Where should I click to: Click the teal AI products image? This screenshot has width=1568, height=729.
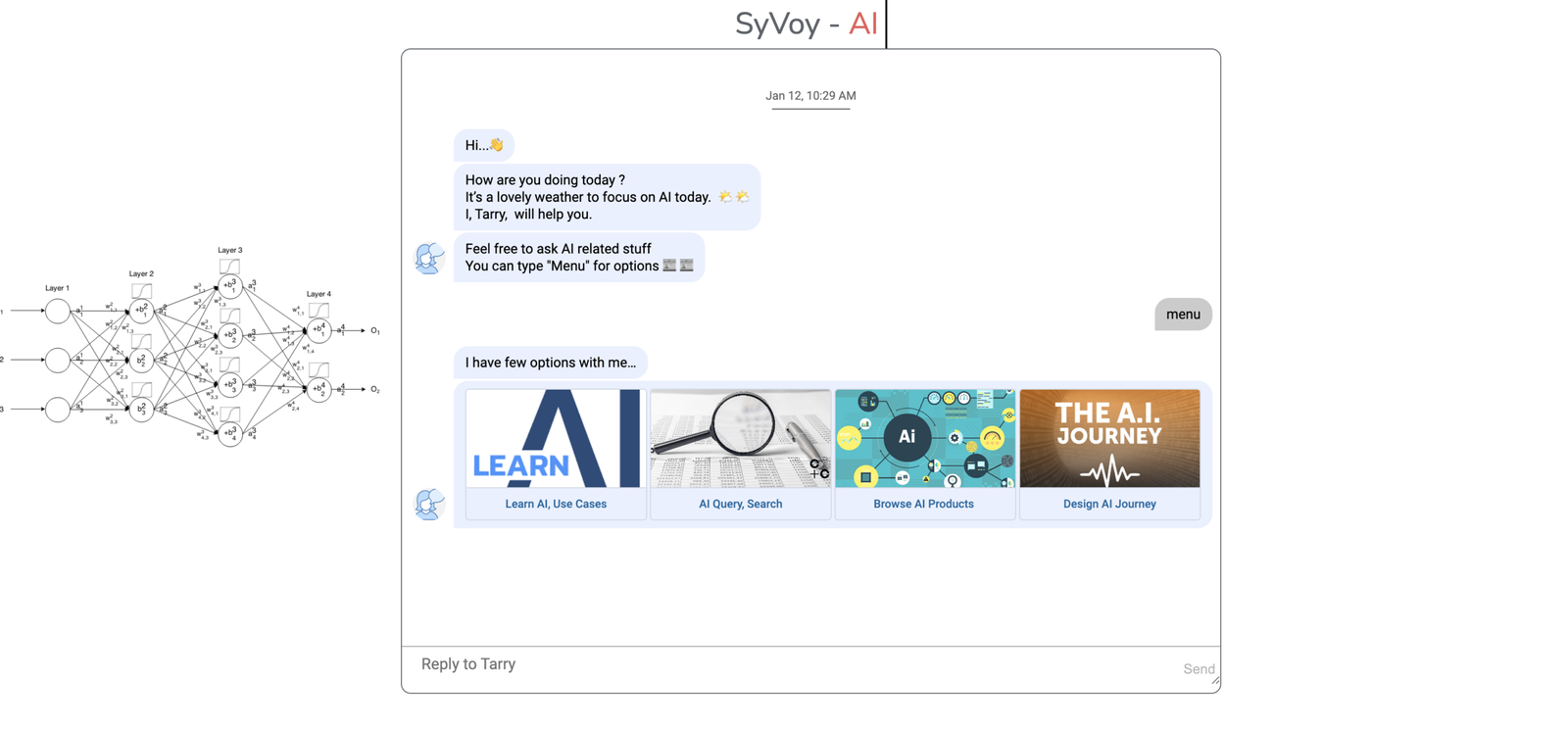coord(925,438)
